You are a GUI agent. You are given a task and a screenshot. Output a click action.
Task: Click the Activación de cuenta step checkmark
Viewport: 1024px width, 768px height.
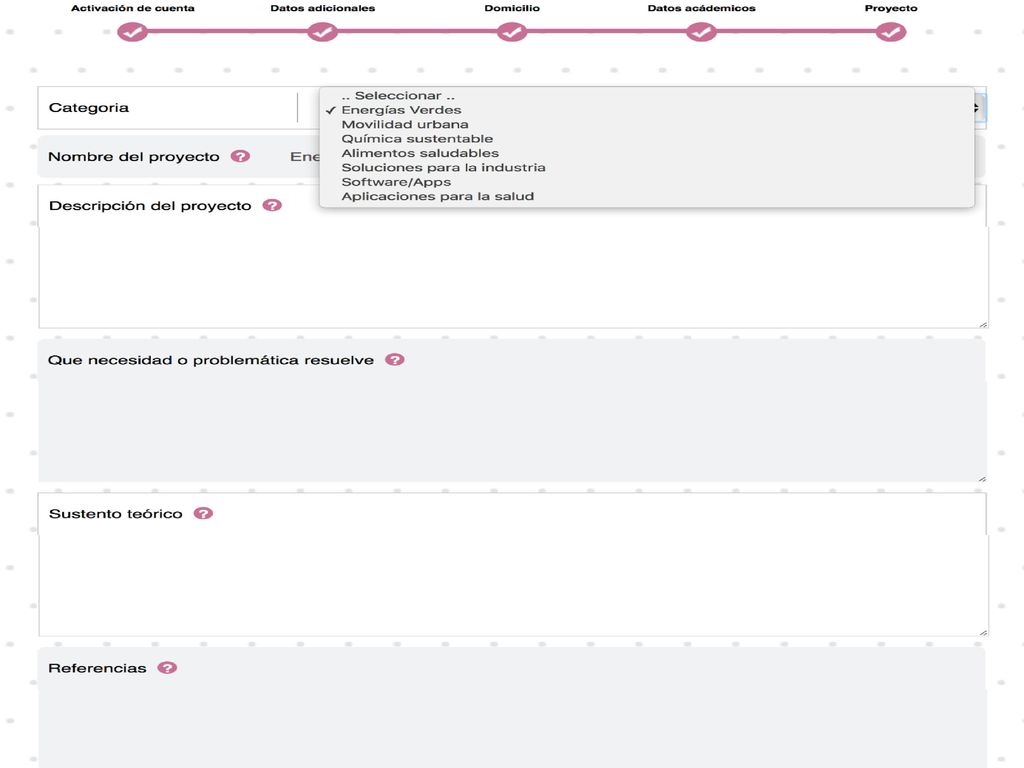[x=133, y=31]
